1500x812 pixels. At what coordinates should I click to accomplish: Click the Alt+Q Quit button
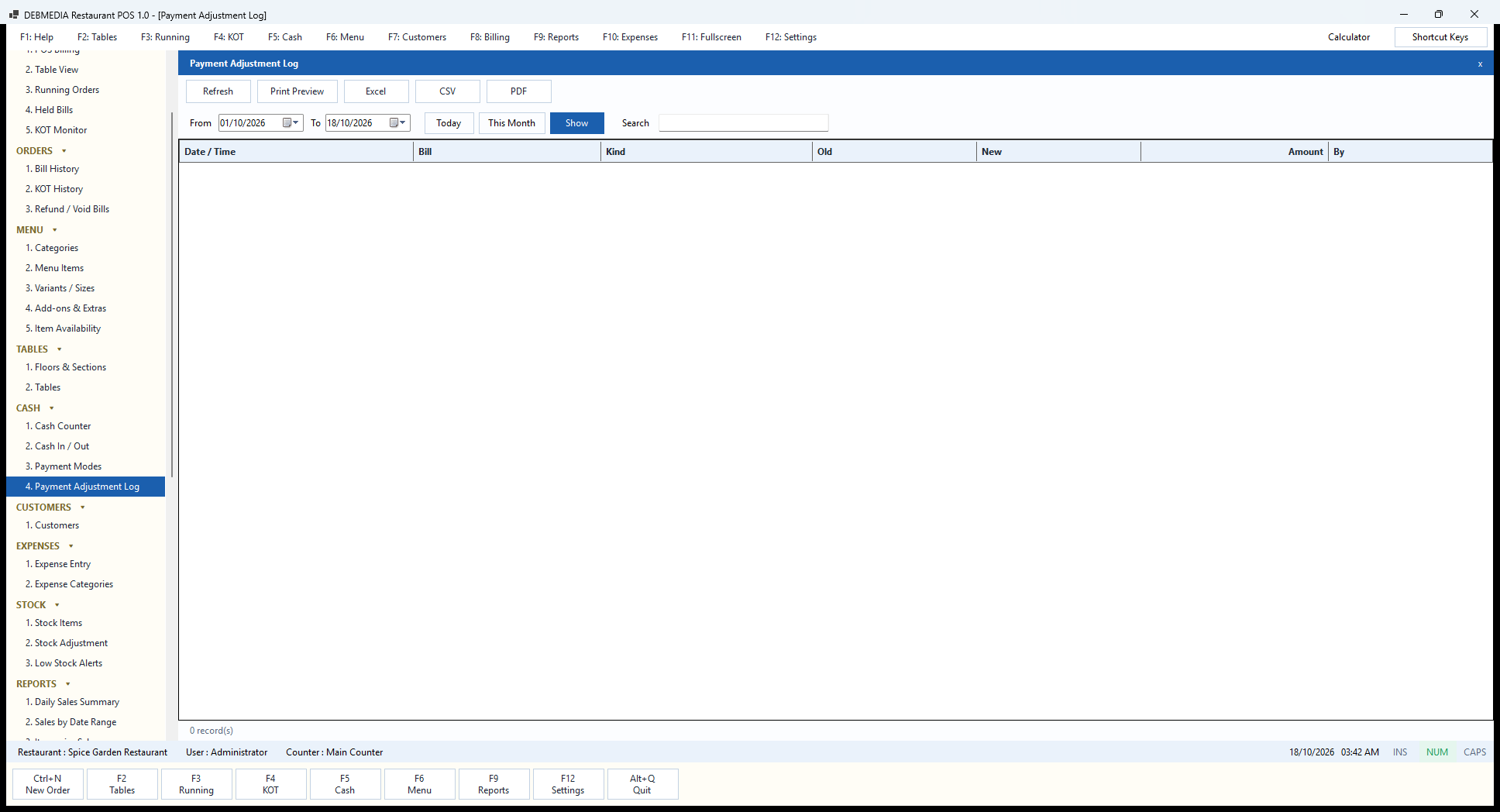[x=642, y=784]
